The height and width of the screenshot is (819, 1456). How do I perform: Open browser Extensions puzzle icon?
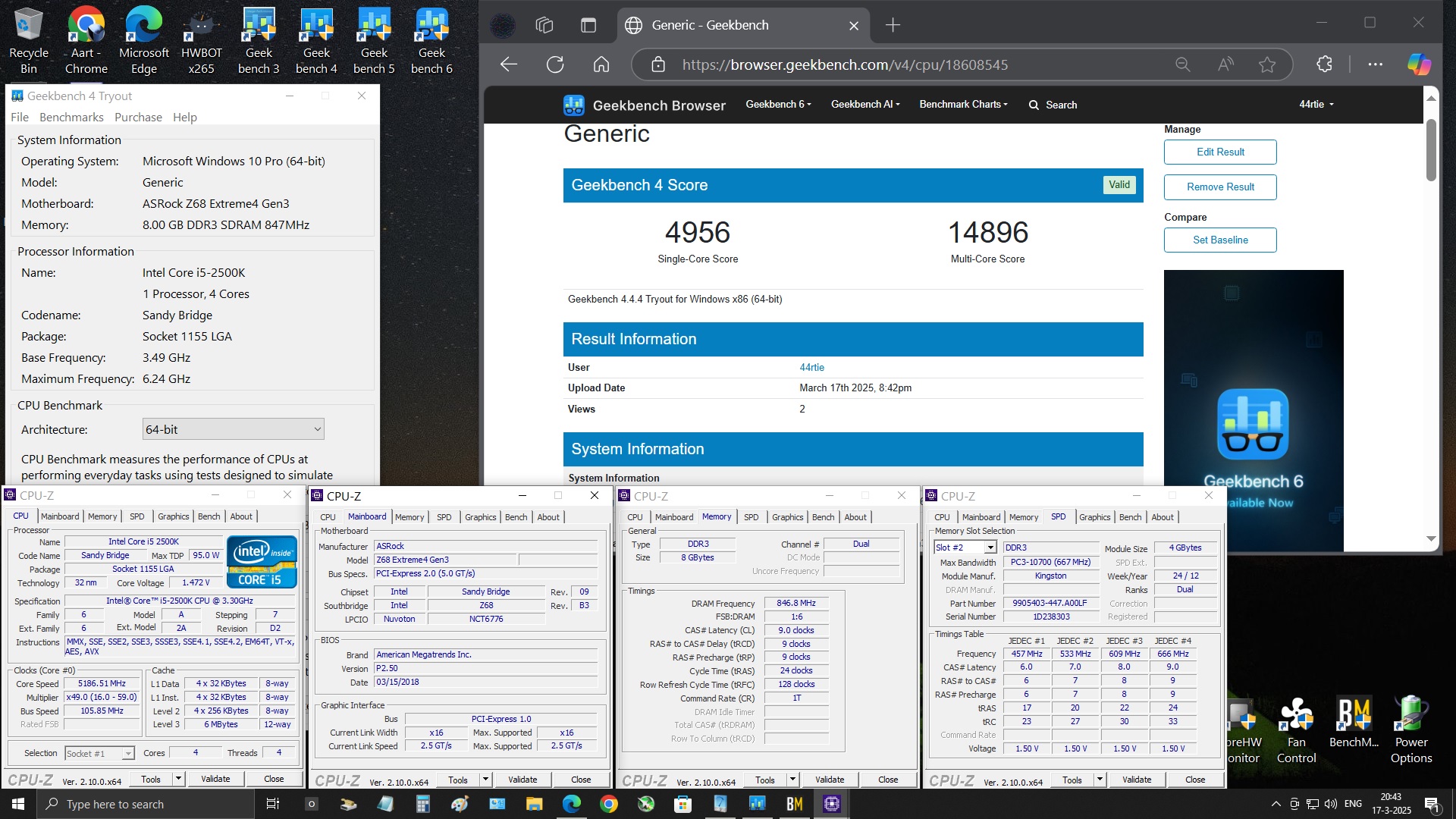1325,64
